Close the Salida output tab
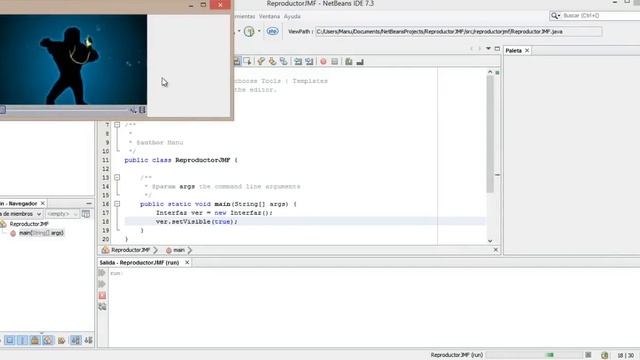 187,262
